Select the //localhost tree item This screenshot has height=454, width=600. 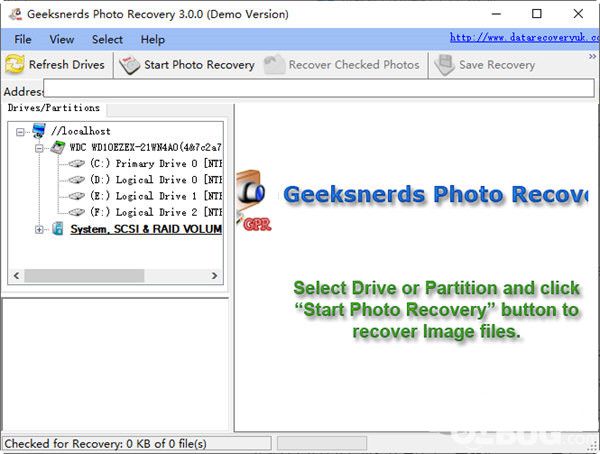click(81, 131)
